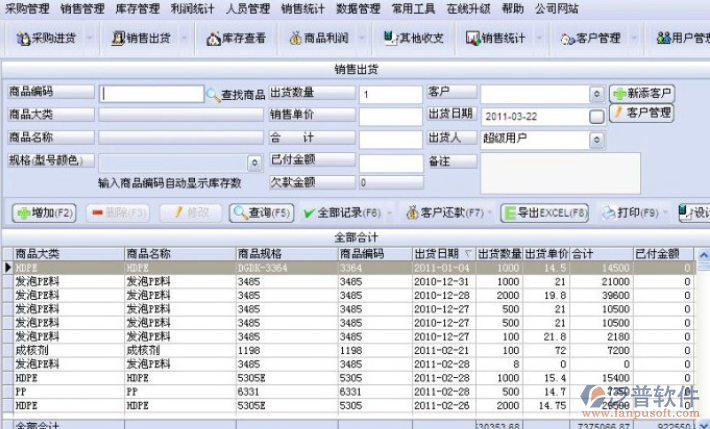Click the 商品编码 input field
This screenshot has height=429, width=710.
tap(151, 94)
